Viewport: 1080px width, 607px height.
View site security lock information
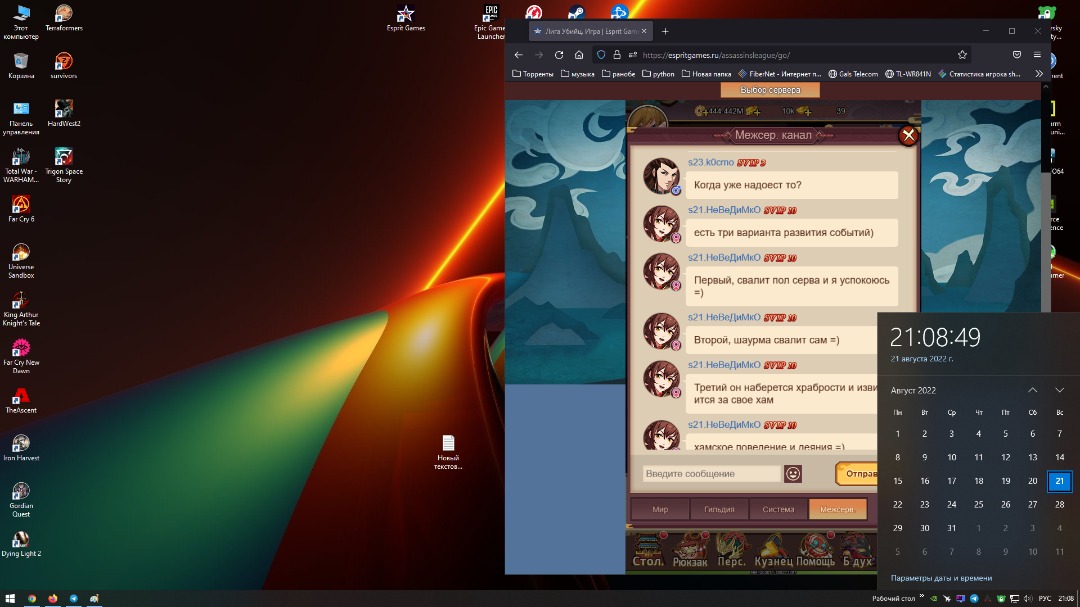pos(617,55)
